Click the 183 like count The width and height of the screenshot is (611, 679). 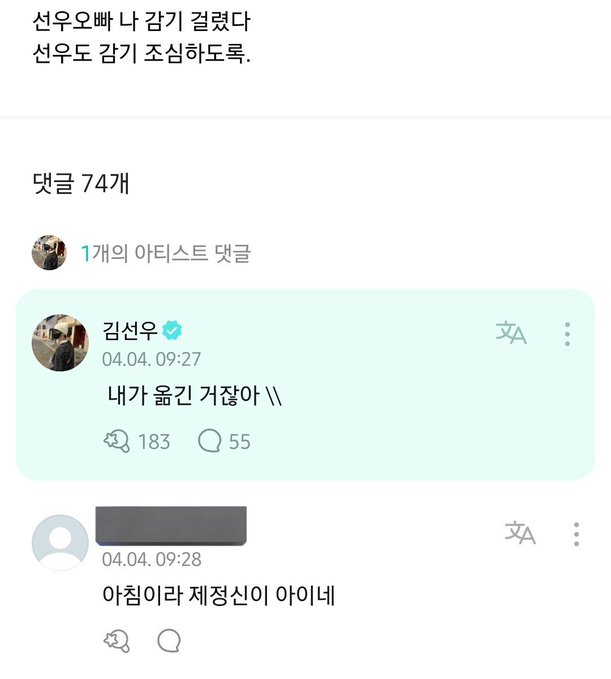click(x=153, y=441)
